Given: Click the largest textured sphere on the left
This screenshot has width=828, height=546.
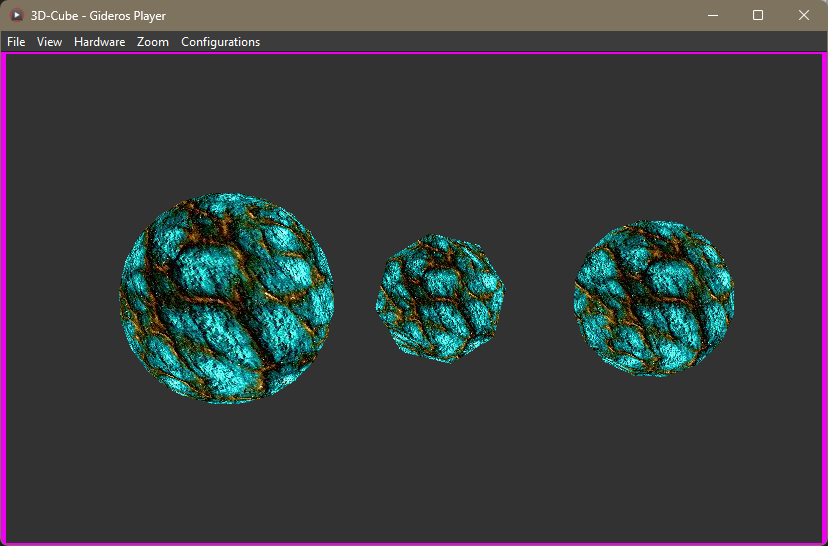Looking at the screenshot, I should 227,298.
